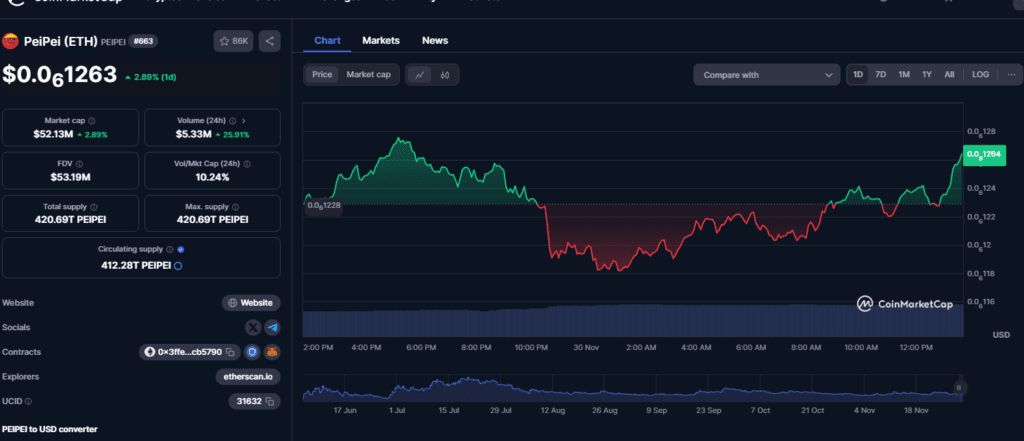Click the 0.0₆1264 current price label
The height and width of the screenshot is (441, 1024).
coord(985,154)
